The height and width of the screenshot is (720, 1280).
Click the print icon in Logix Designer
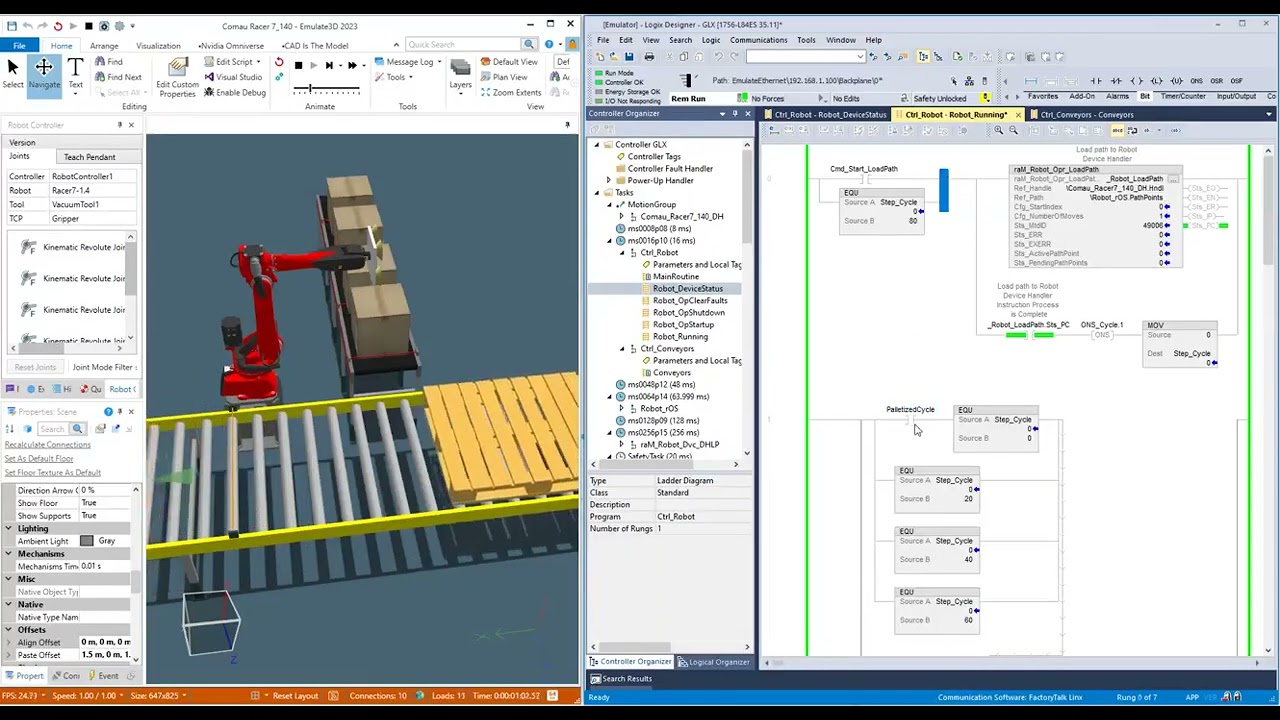pyautogui.click(x=648, y=57)
